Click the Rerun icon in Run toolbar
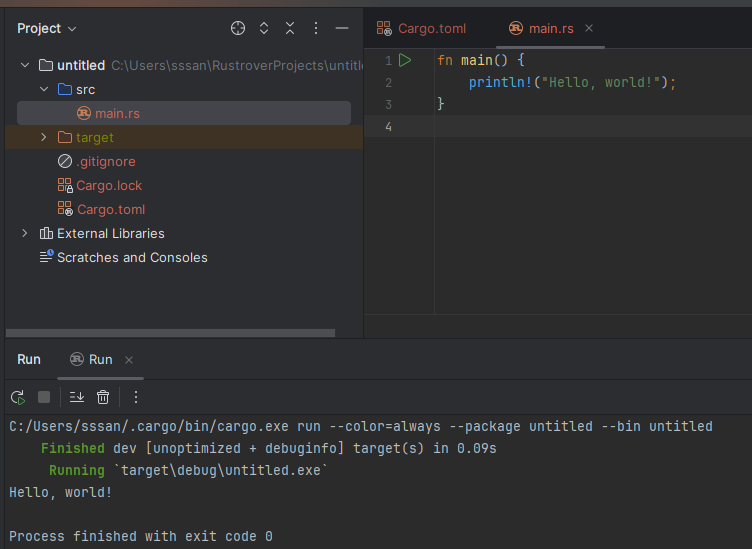This screenshot has height=549, width=752. [18, 397]
